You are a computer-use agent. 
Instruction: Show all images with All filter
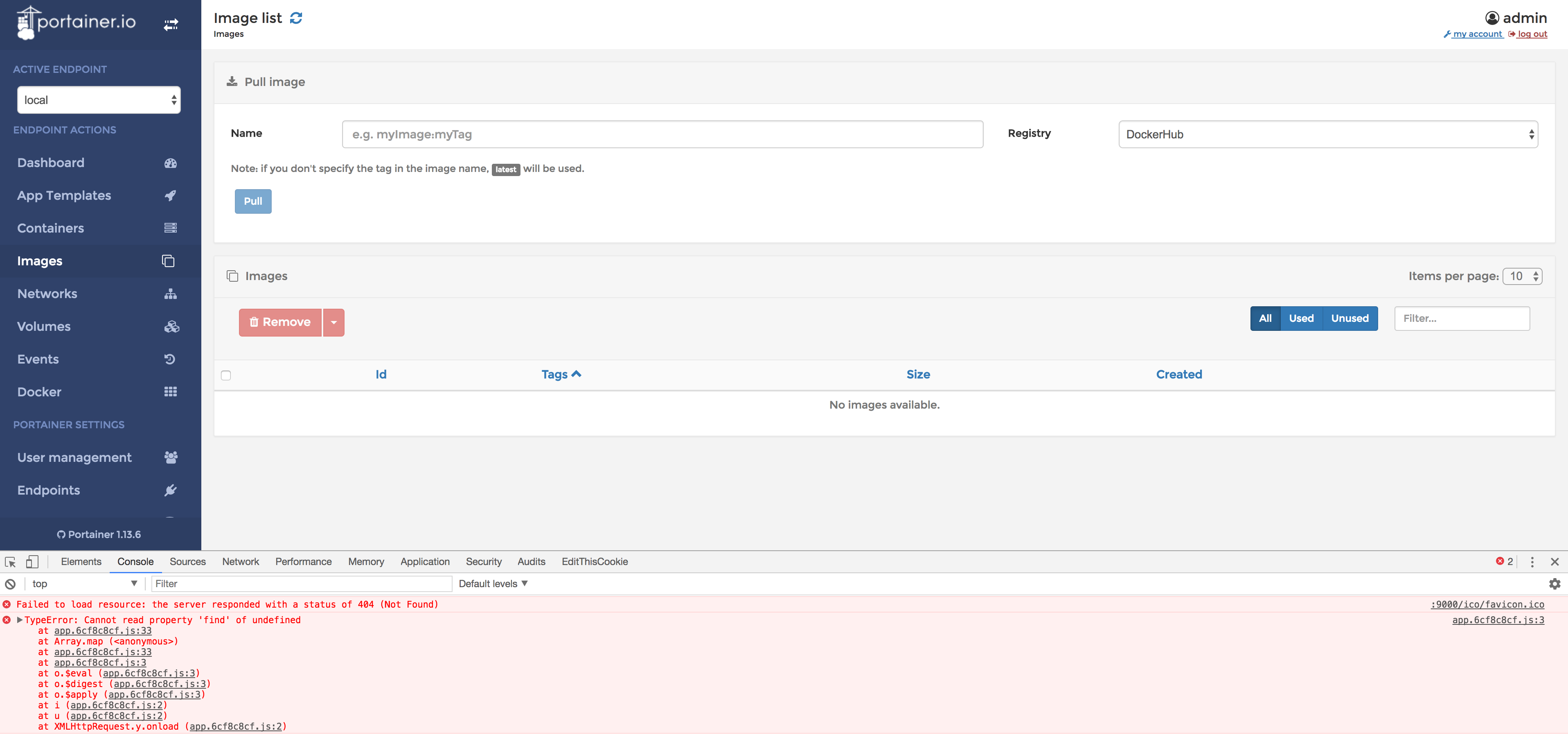[x=1266, y=319]
